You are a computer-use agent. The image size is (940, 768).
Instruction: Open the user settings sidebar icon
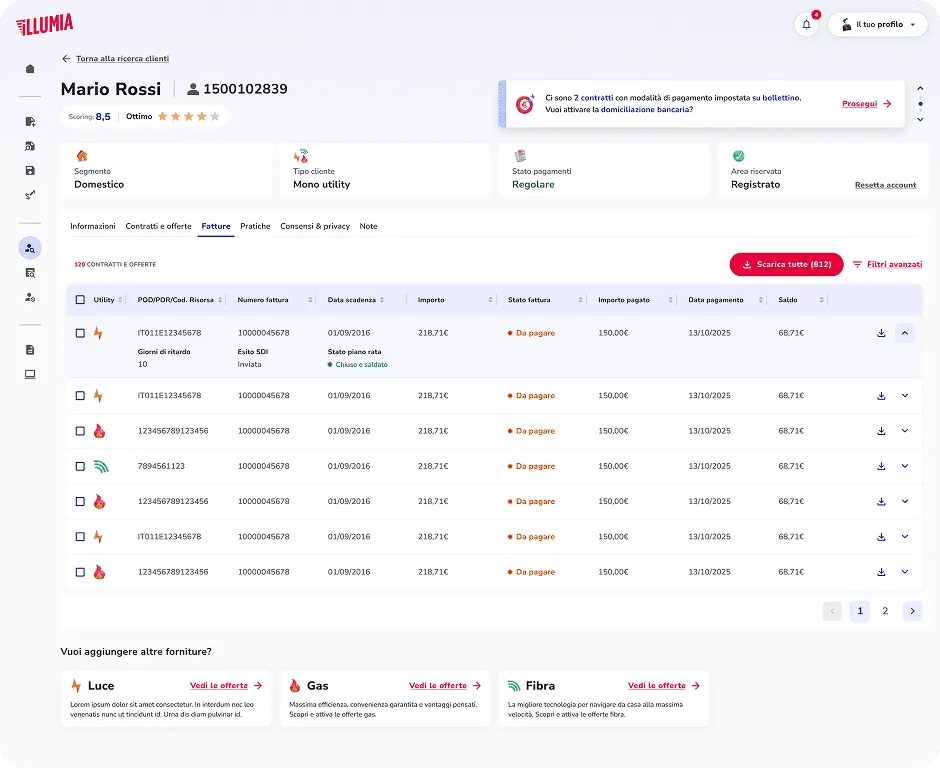pos(30,297)
